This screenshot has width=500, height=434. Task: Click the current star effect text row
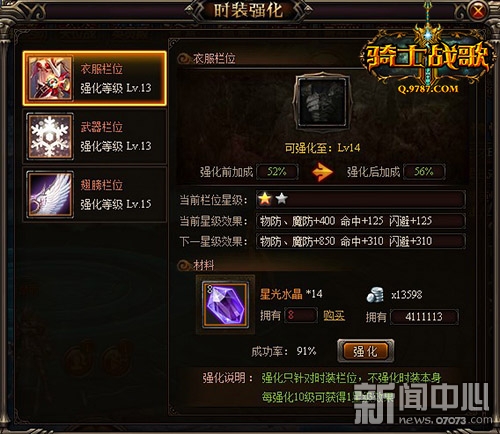360,221
